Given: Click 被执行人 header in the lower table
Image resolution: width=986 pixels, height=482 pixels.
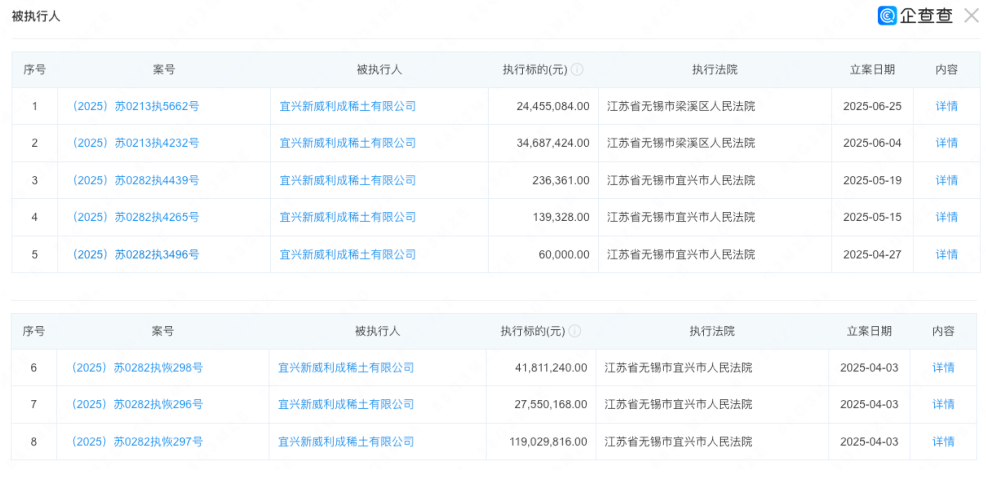Looking at the screenshot, I should 378,331.
